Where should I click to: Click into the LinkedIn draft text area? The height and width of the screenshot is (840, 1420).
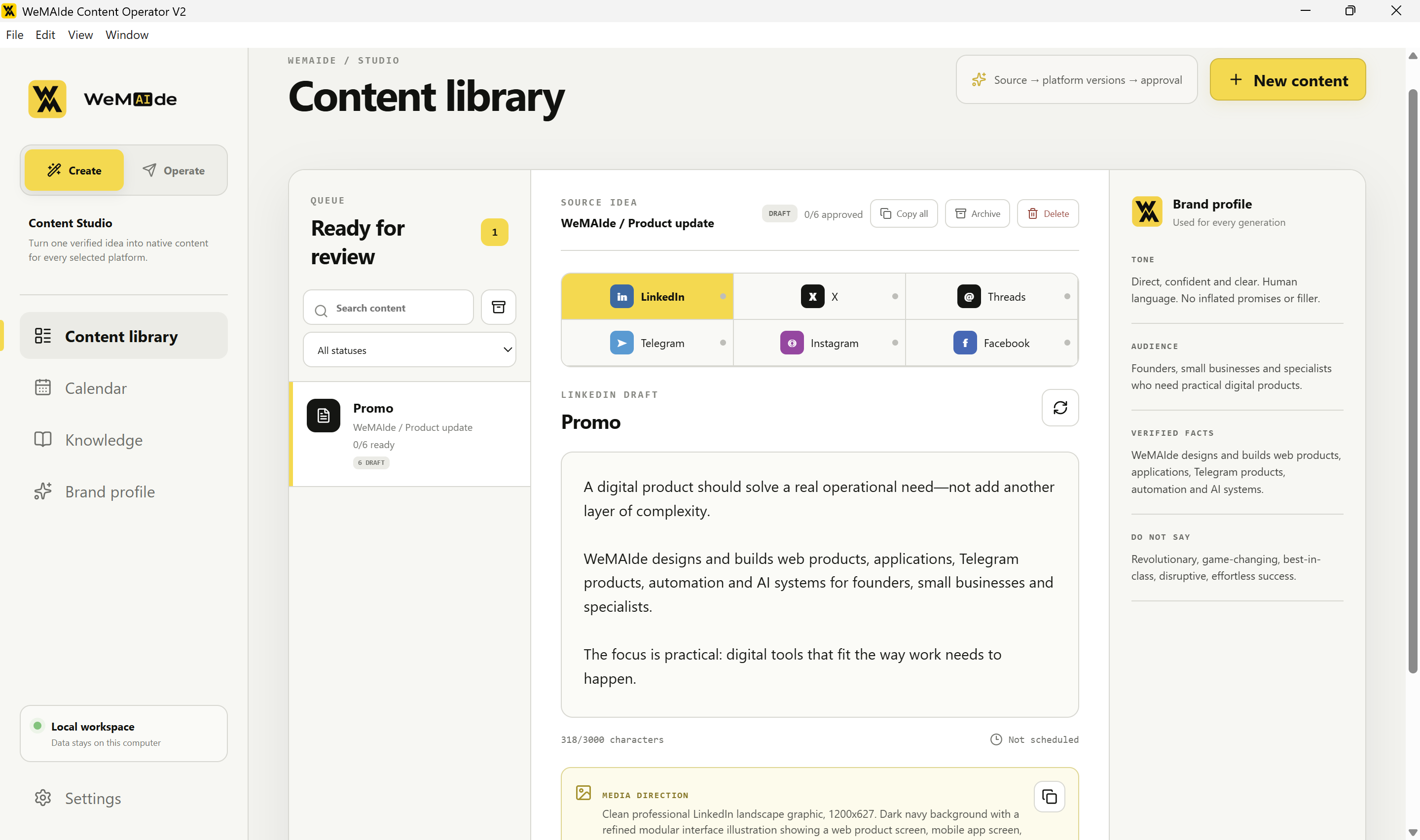(819, 584)
